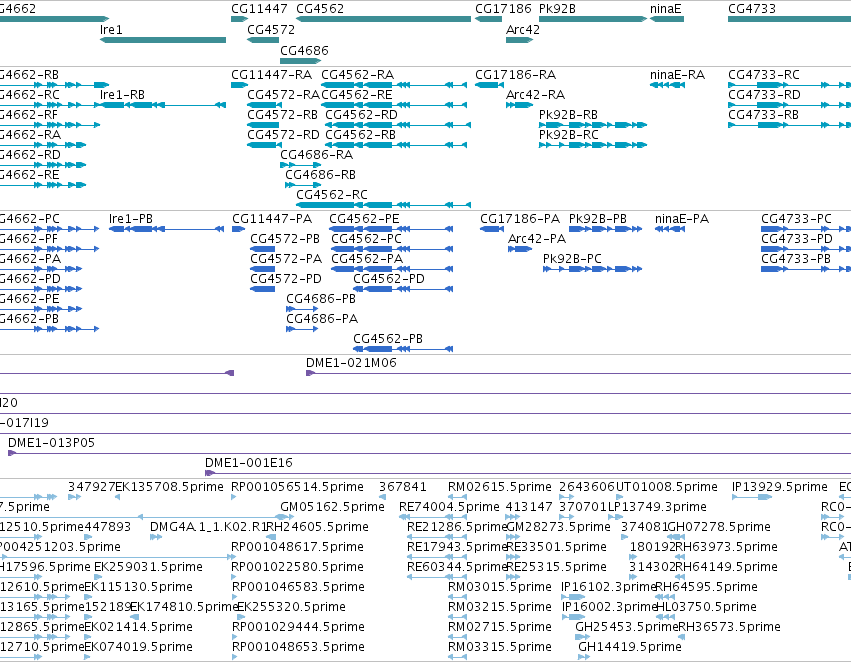Select protein CG4572-PB label
851x662 pixels.
click(x=285, y=239)
